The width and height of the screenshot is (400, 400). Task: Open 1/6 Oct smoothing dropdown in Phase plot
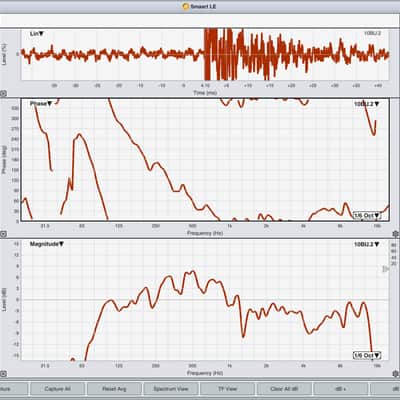click(367, 216)
